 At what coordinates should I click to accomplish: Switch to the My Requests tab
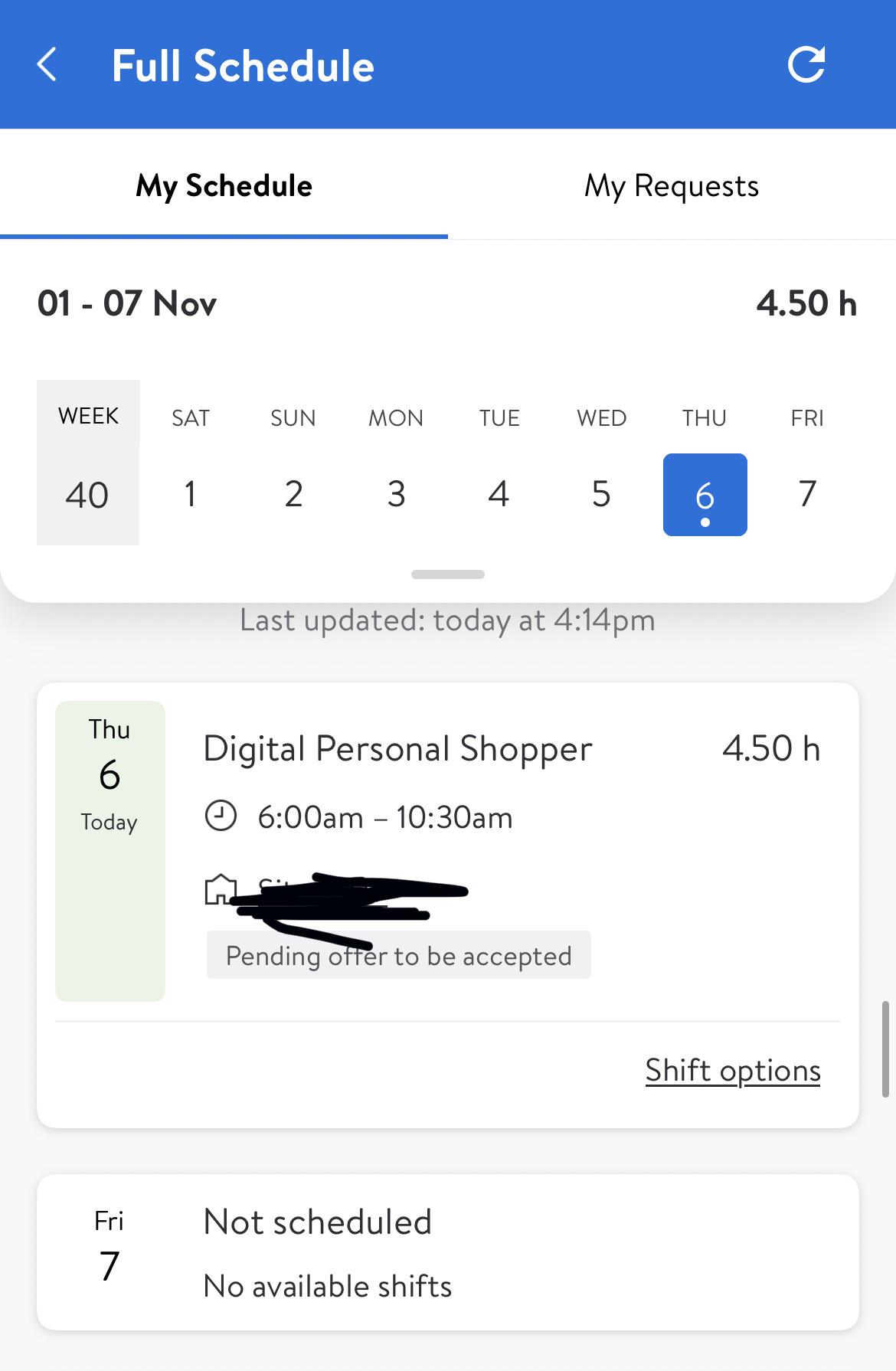[671, 186]
